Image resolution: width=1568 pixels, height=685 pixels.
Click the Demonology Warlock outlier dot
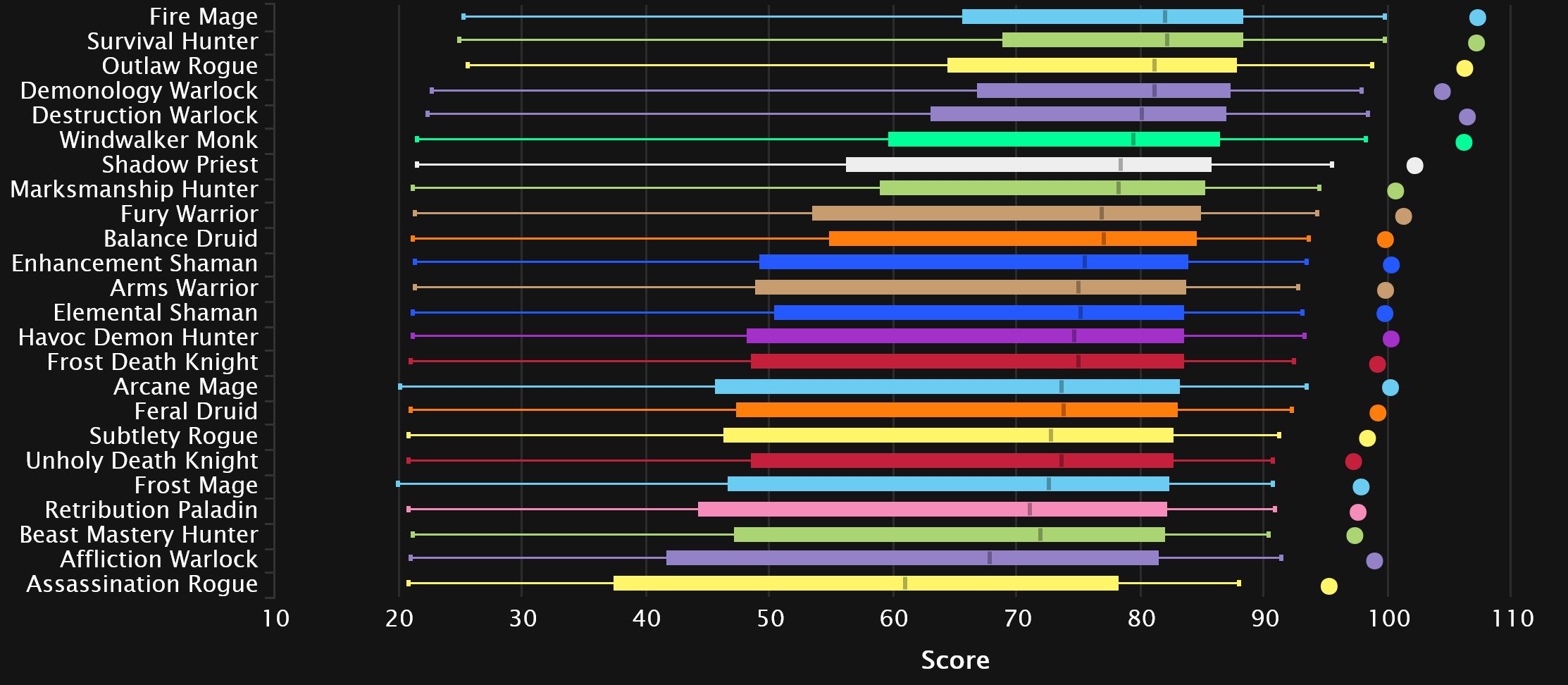[x=1442, y=92]
